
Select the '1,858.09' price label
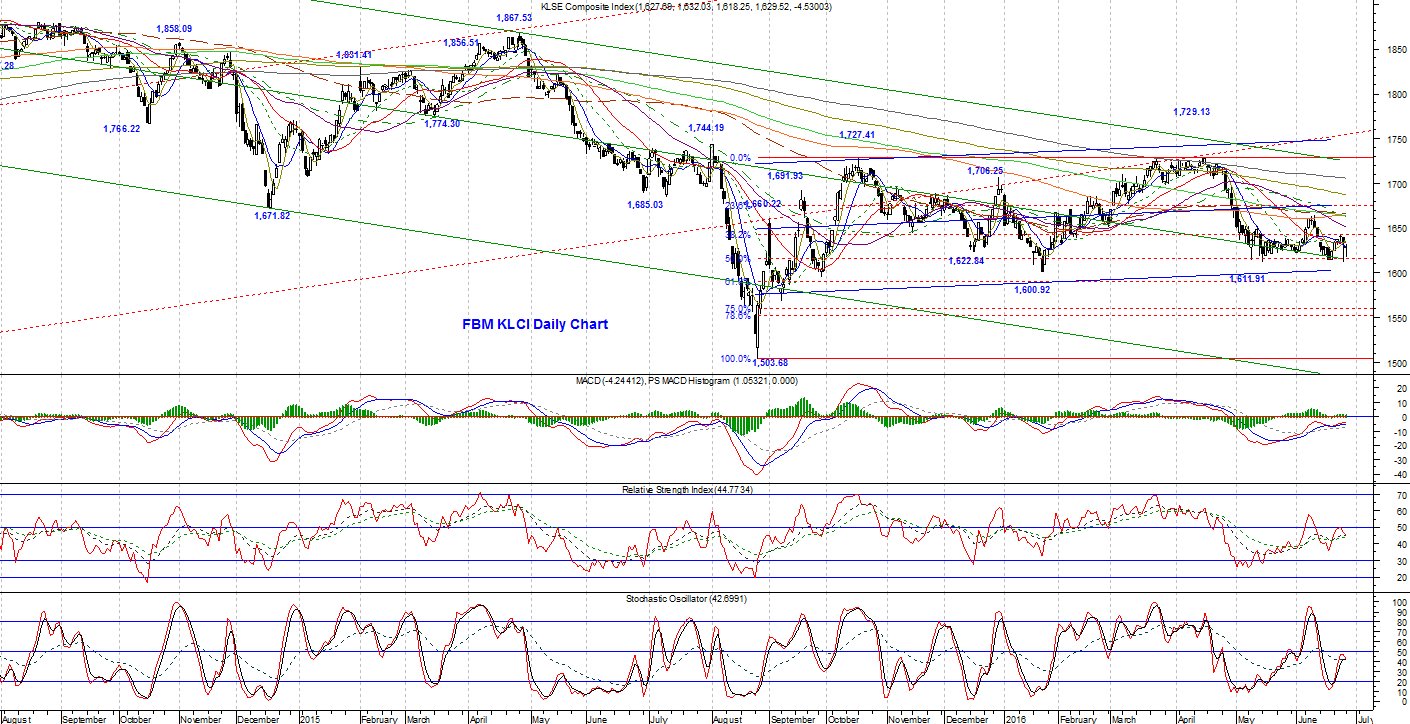[x=174, y=29]
